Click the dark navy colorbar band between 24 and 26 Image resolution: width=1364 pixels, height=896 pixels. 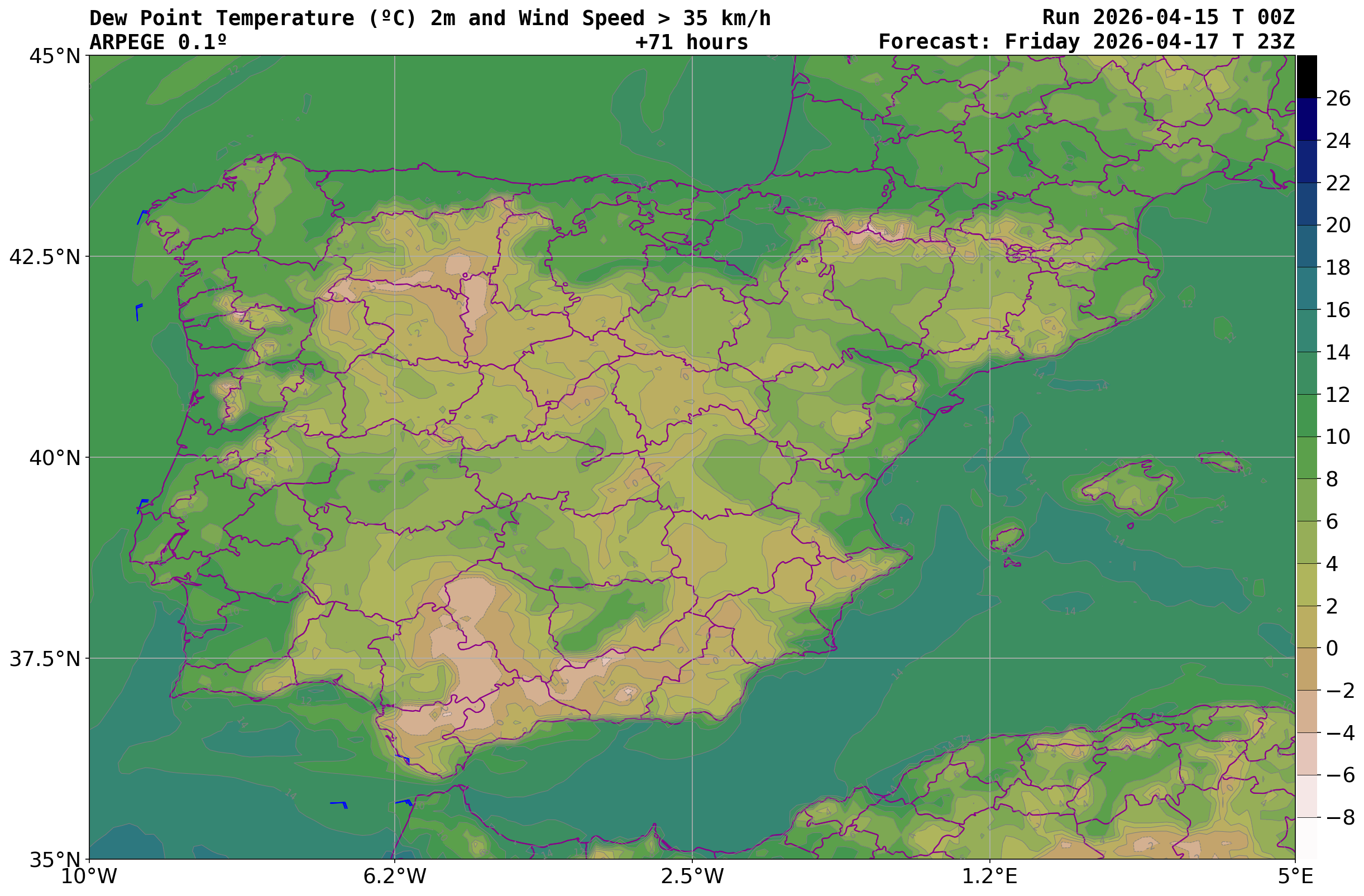tap(1306, 119)
